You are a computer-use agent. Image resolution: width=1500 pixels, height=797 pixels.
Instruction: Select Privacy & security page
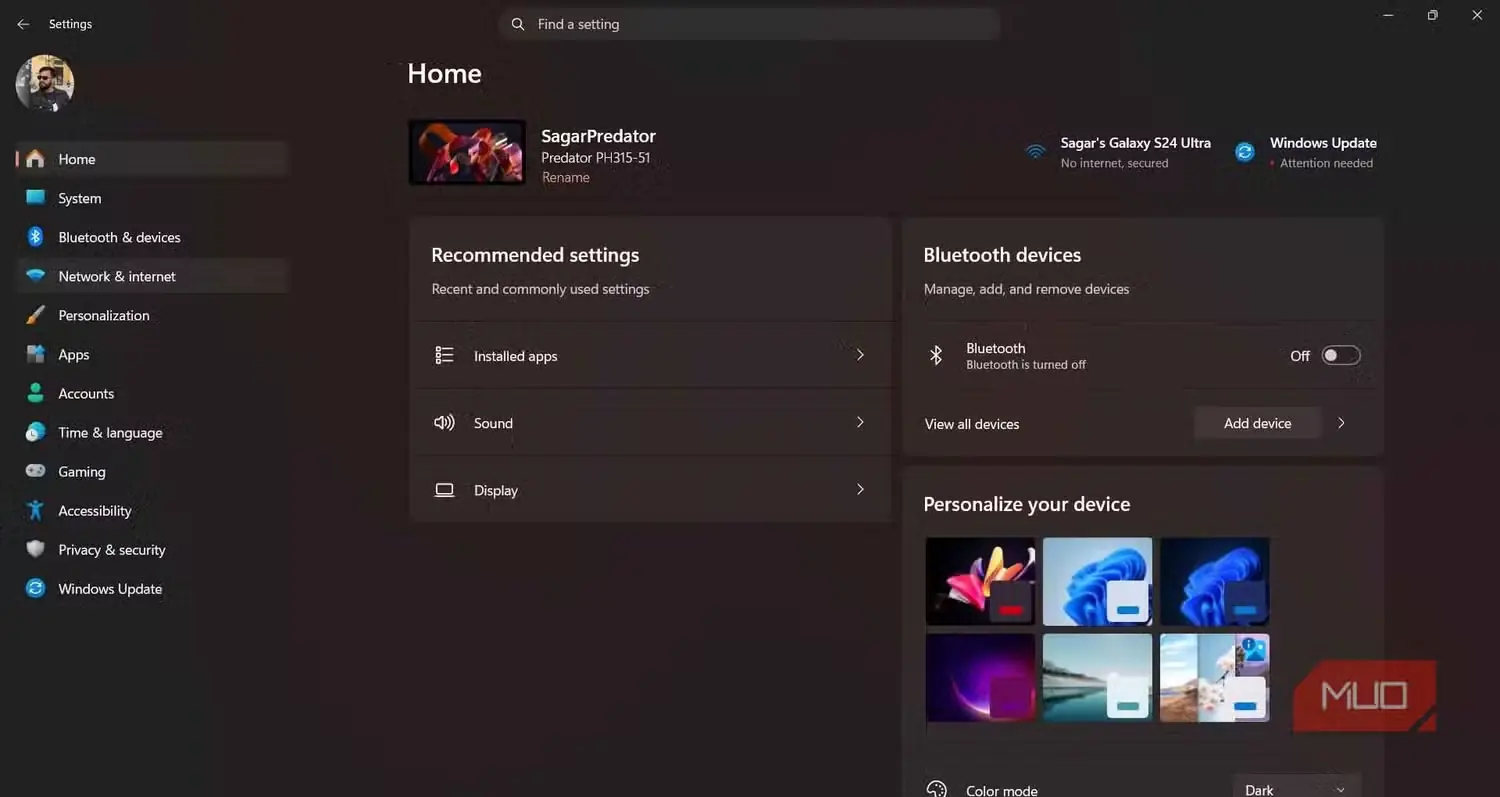coord(152,549)
